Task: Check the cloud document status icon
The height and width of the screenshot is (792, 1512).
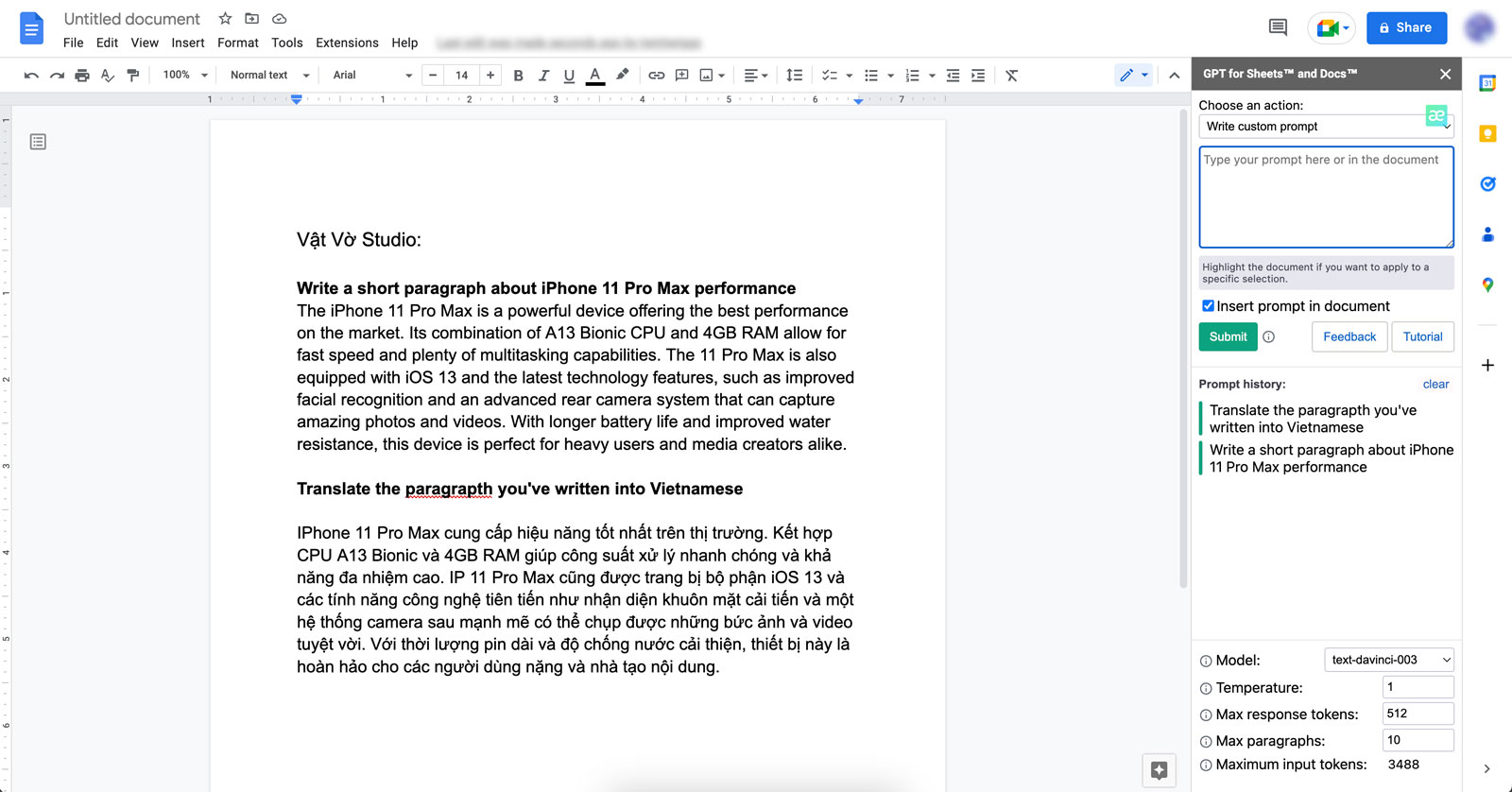Action: [279, 19]
